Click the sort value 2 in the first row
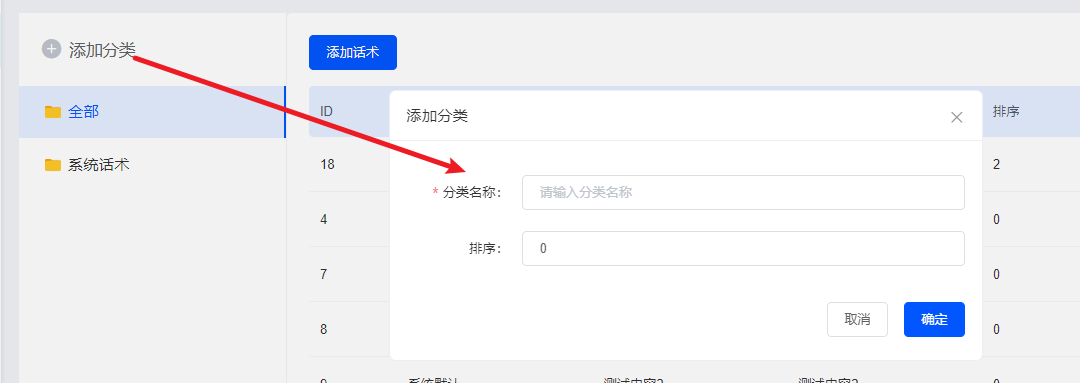This screenshot has width=1080, height=383. point(997,165)
